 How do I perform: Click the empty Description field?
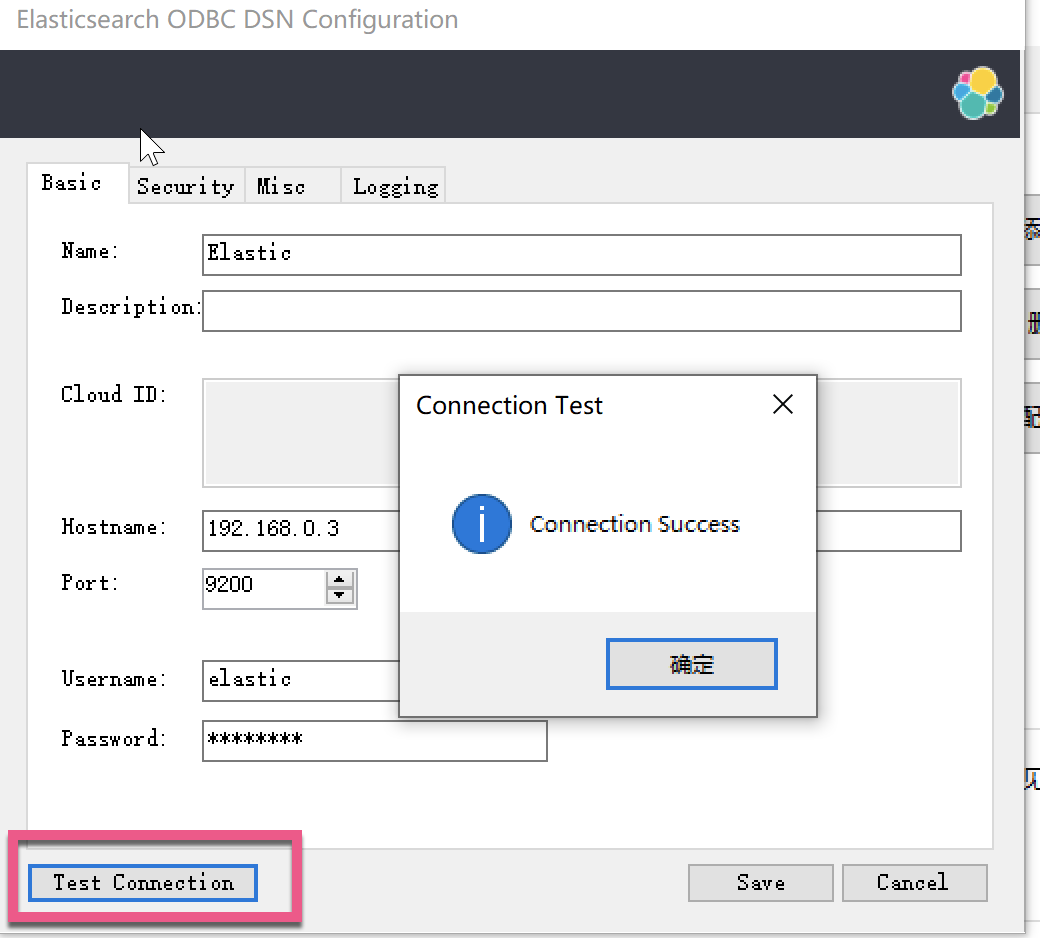click(582, 310)
